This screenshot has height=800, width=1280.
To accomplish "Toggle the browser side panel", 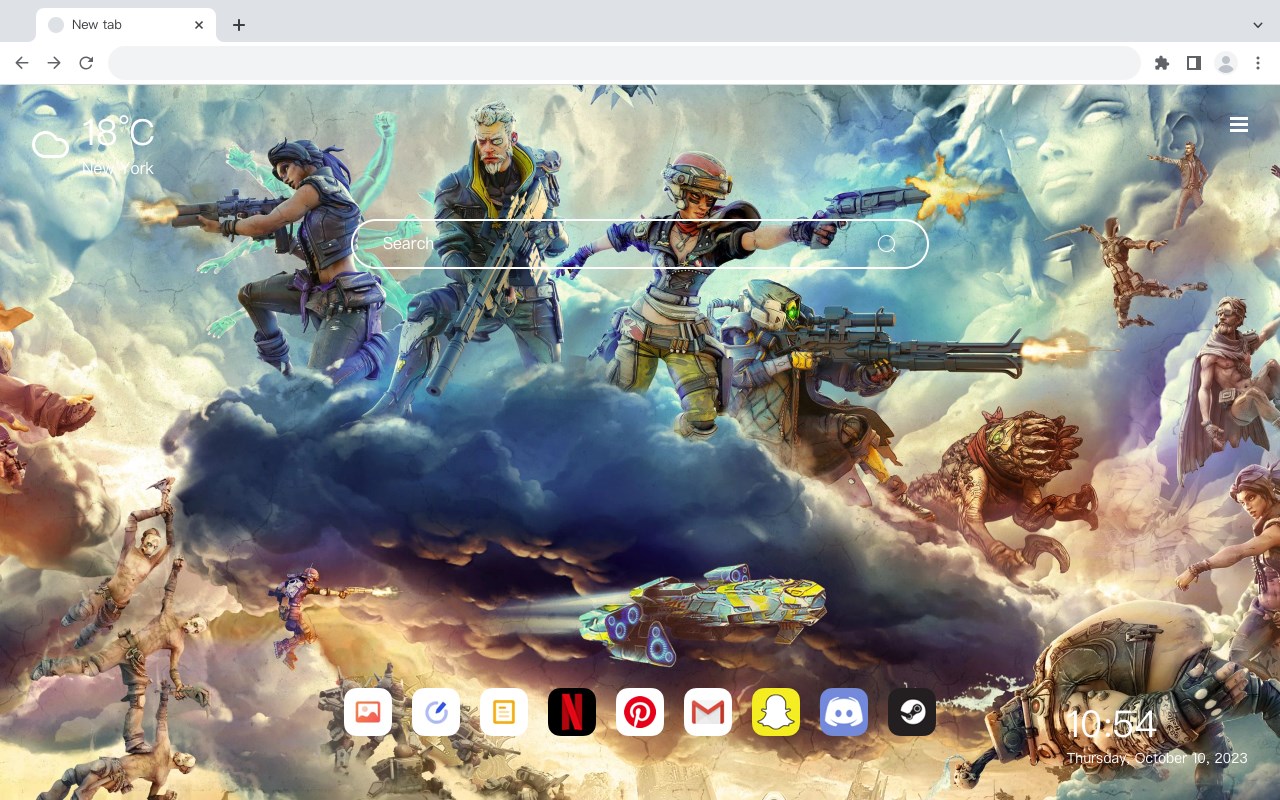I will click(x=1193, y=63).
